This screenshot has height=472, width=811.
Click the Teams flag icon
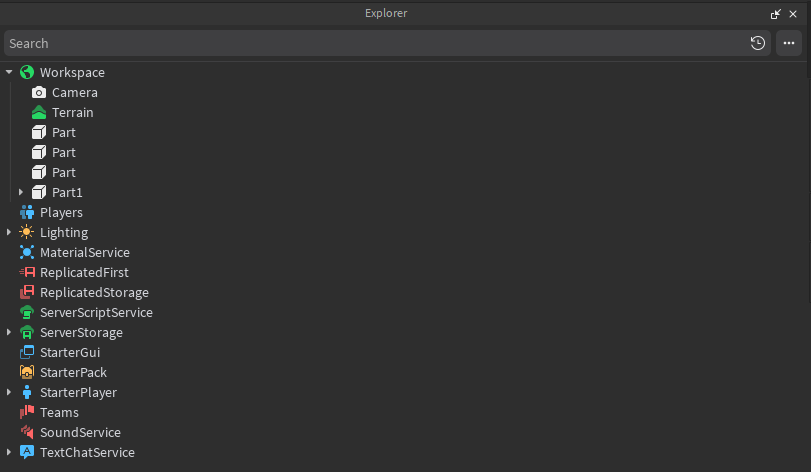(x=27, y=412)
